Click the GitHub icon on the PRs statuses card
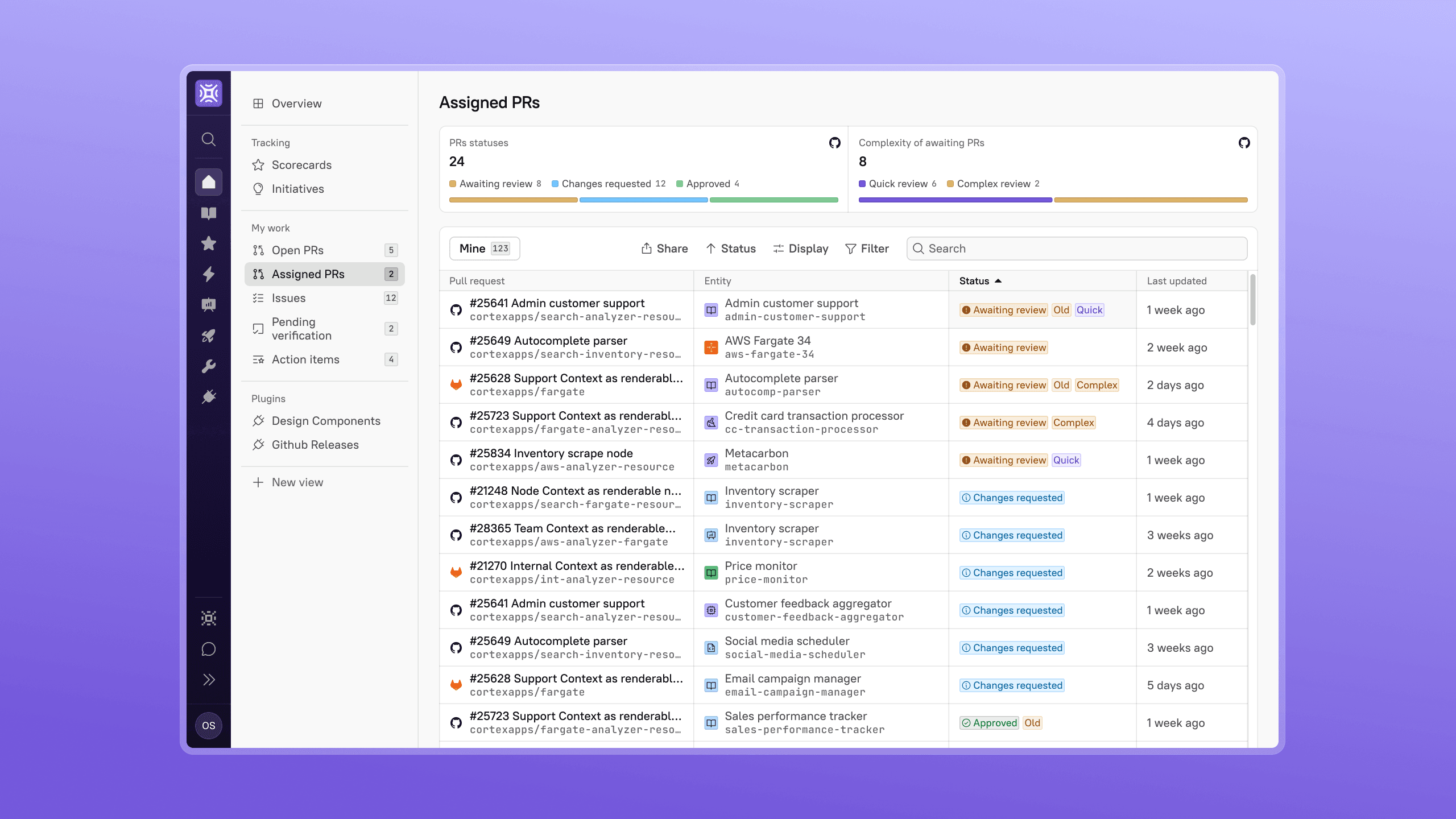This screenshot has height=819, width=1456. (x=834, y=143)
